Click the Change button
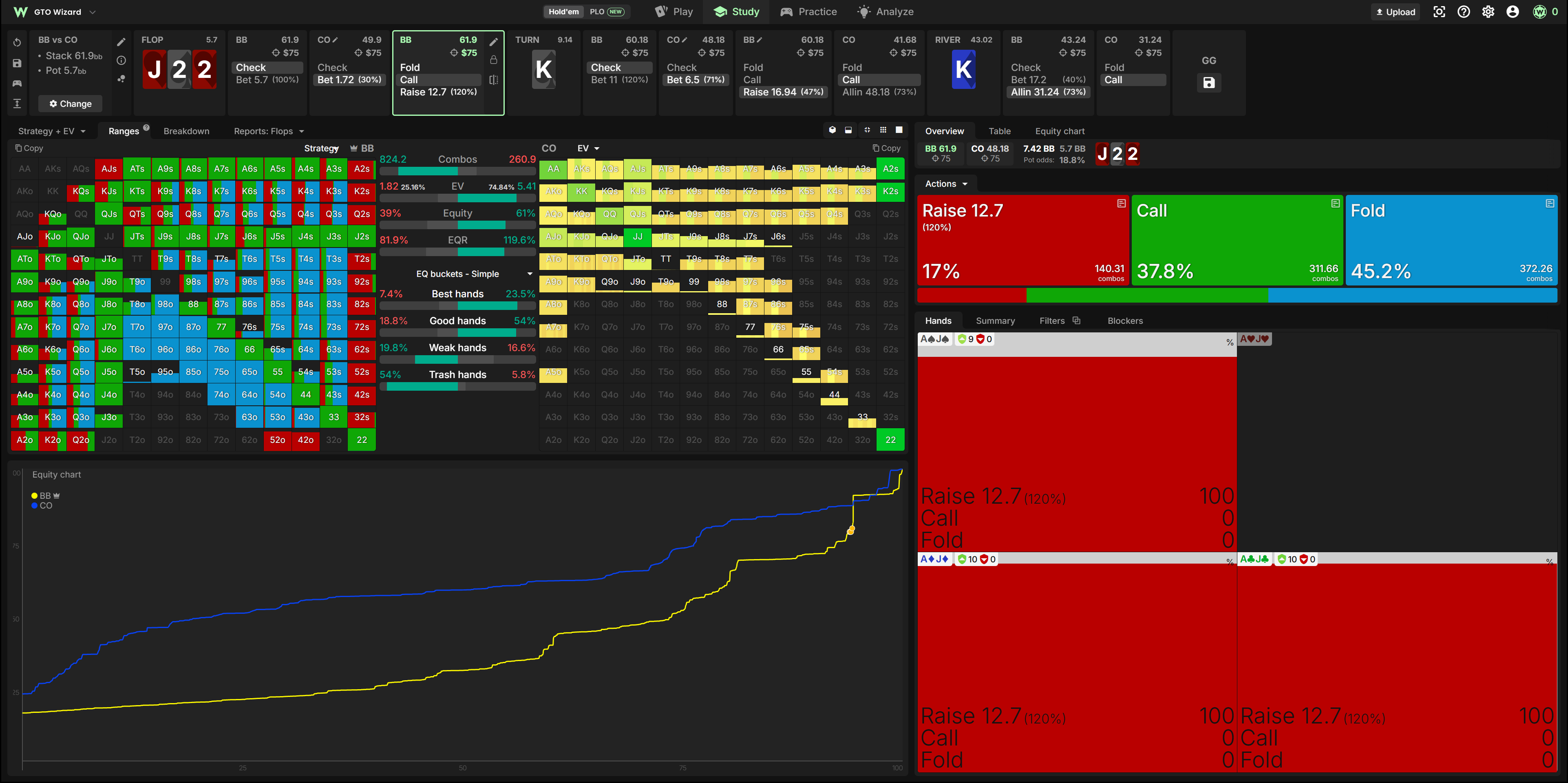Screen dimensions: 1568x783 pos(70,104)
